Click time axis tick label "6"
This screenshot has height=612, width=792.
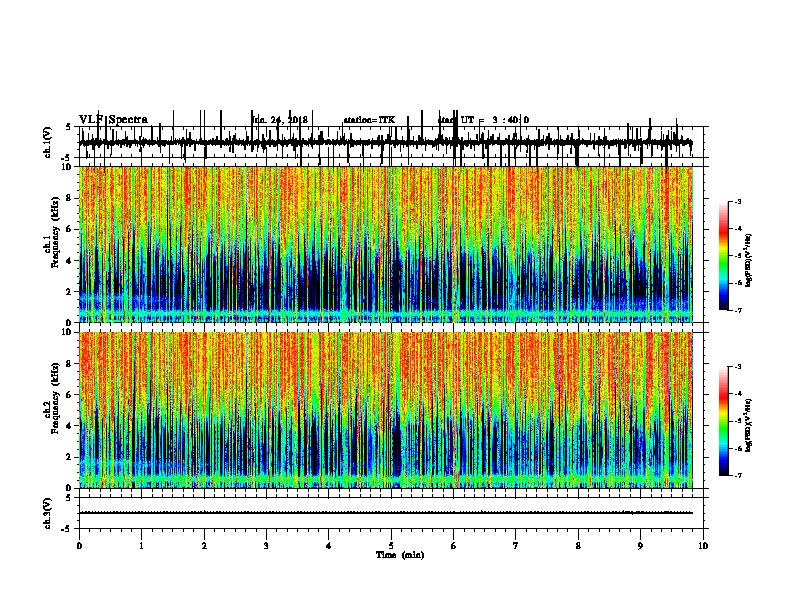click(454, 546)
